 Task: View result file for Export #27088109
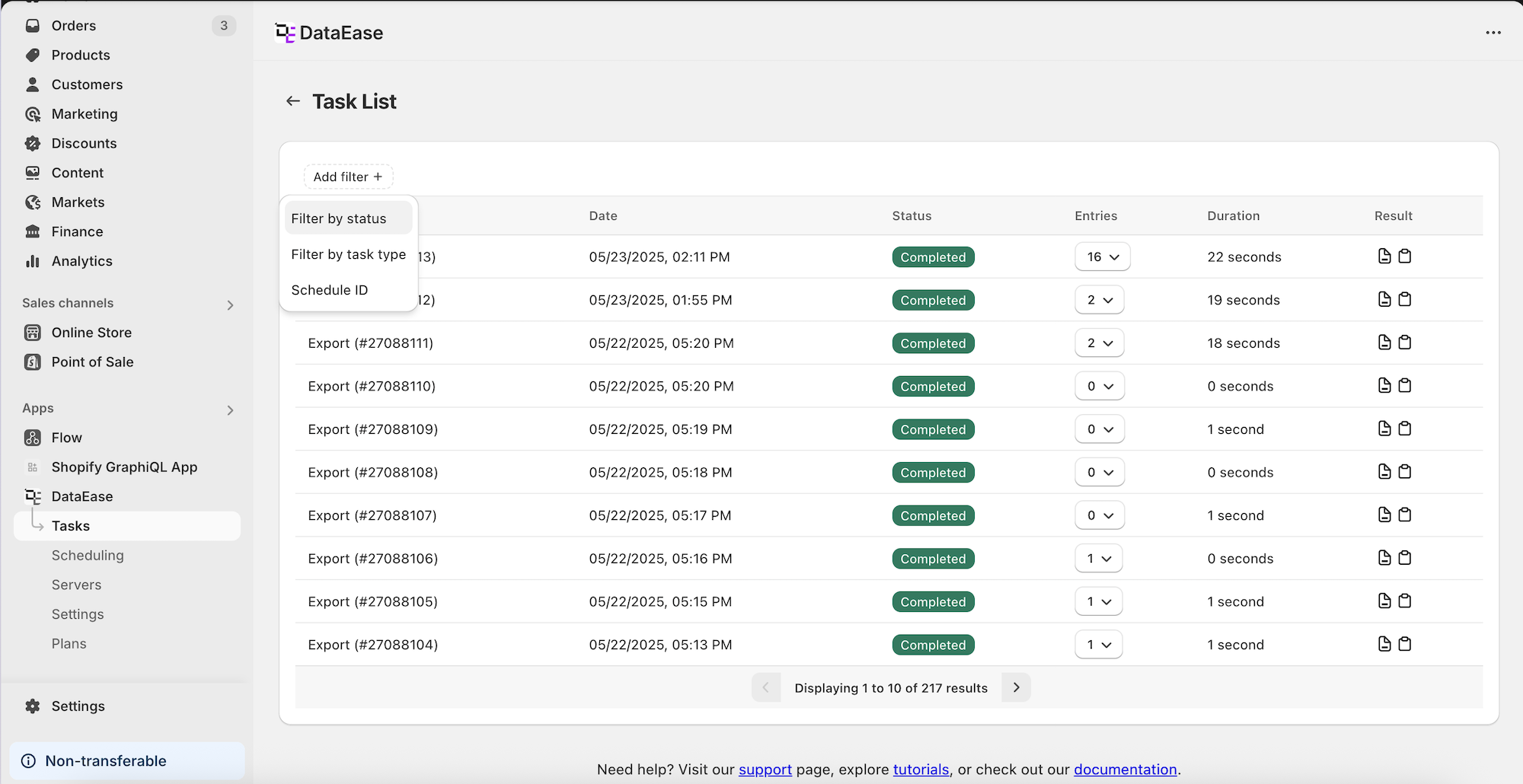tap(1384, 429)
